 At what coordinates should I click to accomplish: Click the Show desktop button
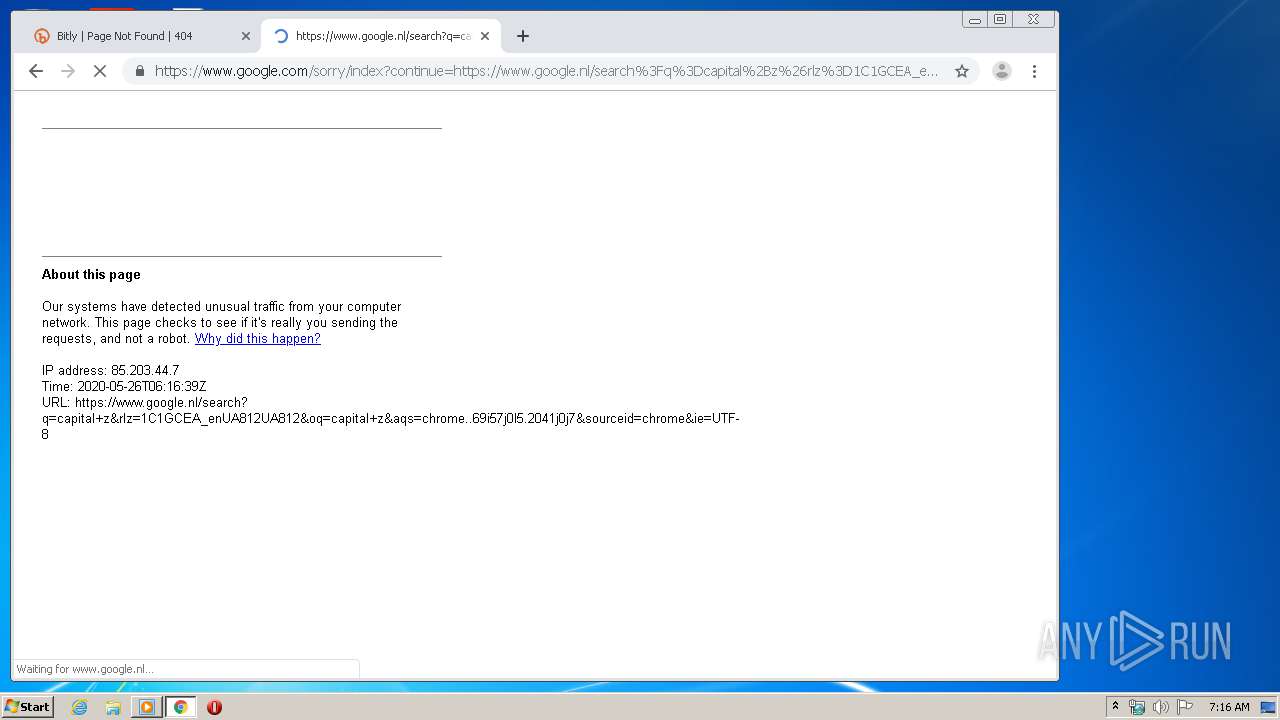tap(1269, 707)
